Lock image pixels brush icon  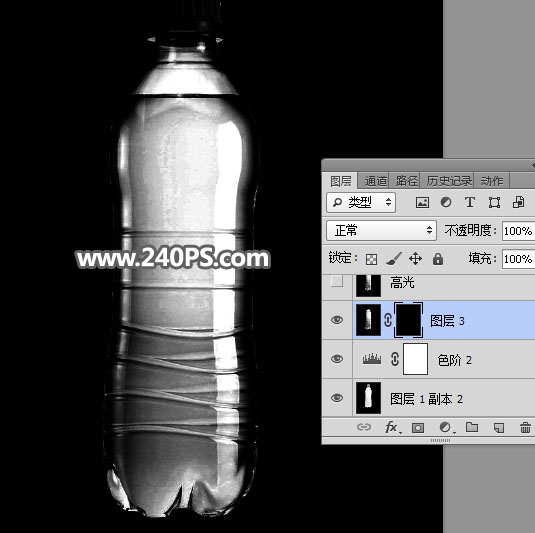(x=394, y=259)
